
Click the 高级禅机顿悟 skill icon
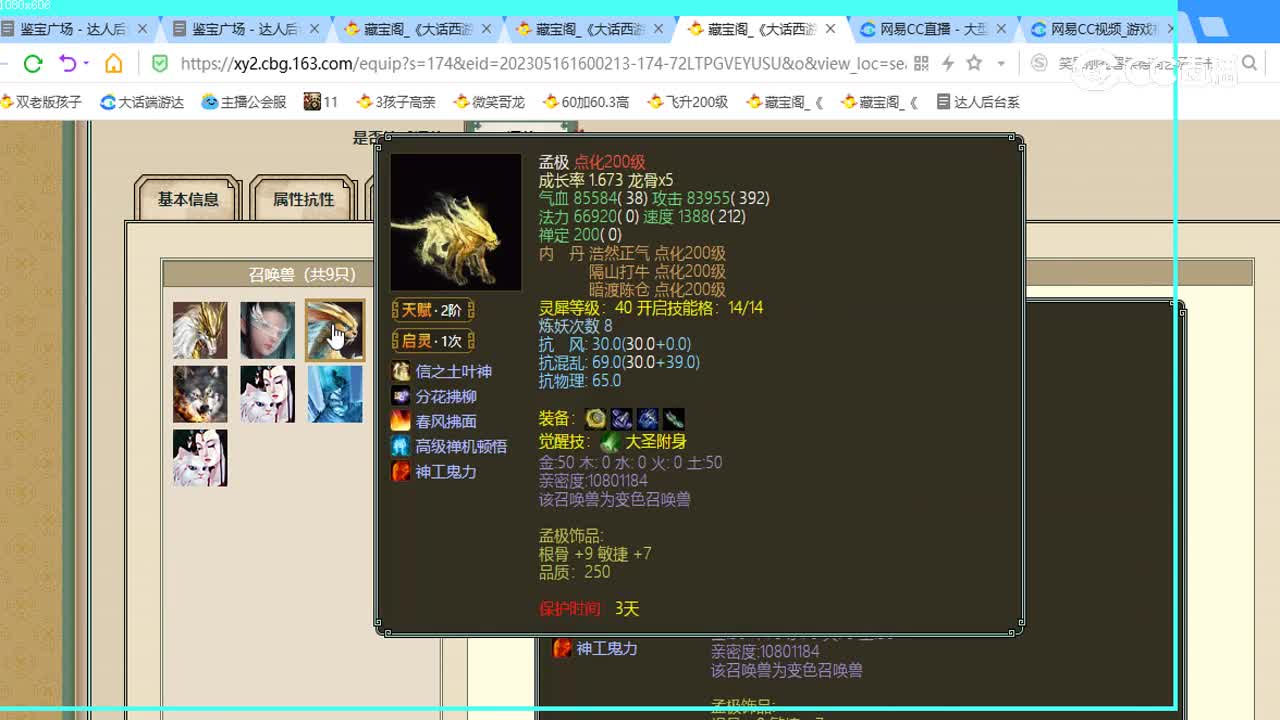pyautogui.click(x=400, y=446)
